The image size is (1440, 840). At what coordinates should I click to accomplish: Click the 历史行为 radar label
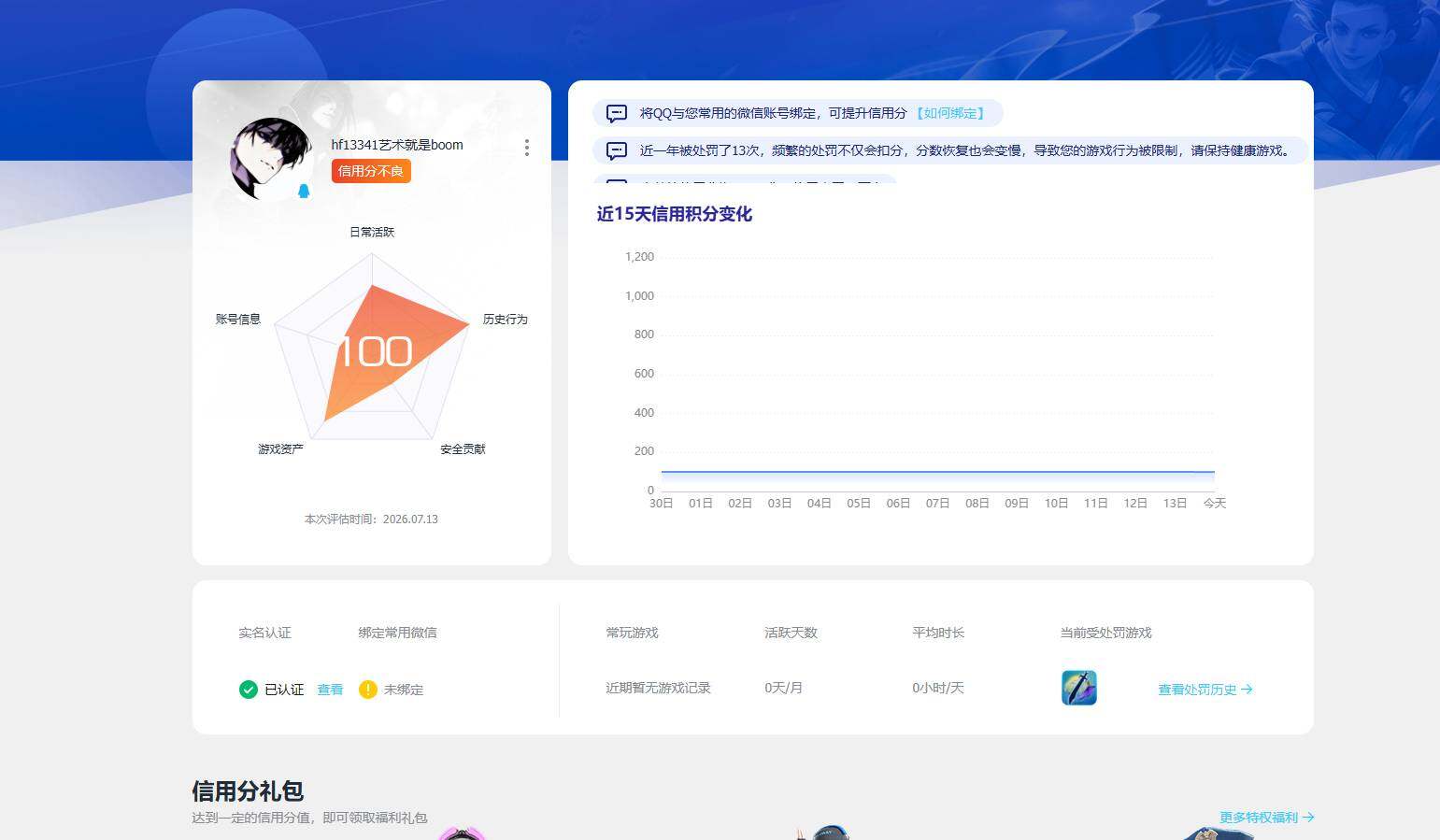tap(506, 320)
